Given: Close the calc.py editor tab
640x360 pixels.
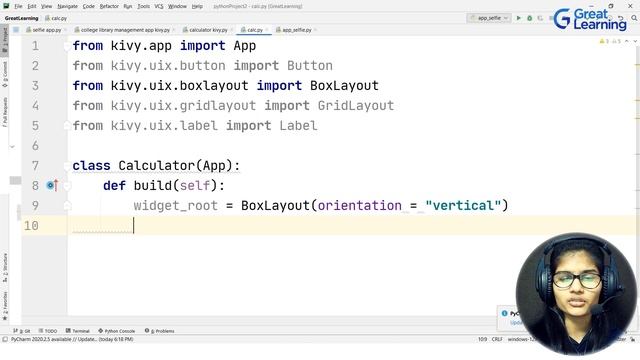Looking at the screenshot, I should (267, 30).
